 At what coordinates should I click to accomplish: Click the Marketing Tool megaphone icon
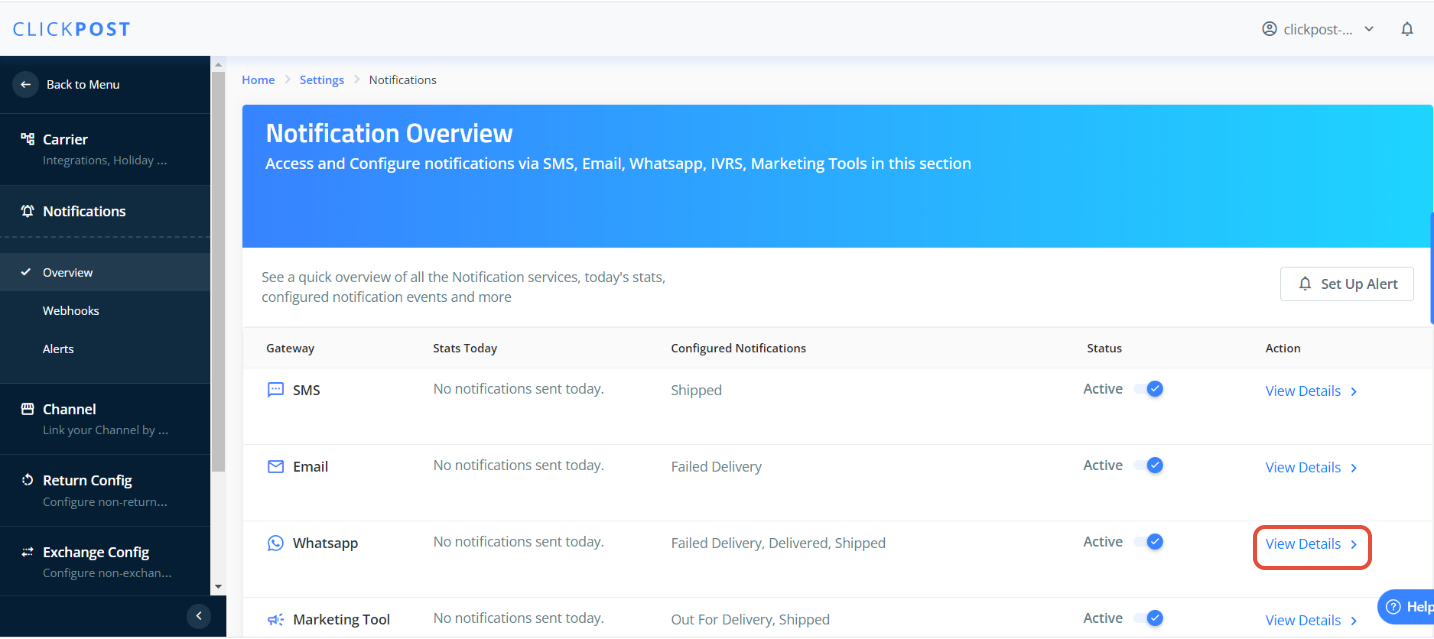click(276, 620)
